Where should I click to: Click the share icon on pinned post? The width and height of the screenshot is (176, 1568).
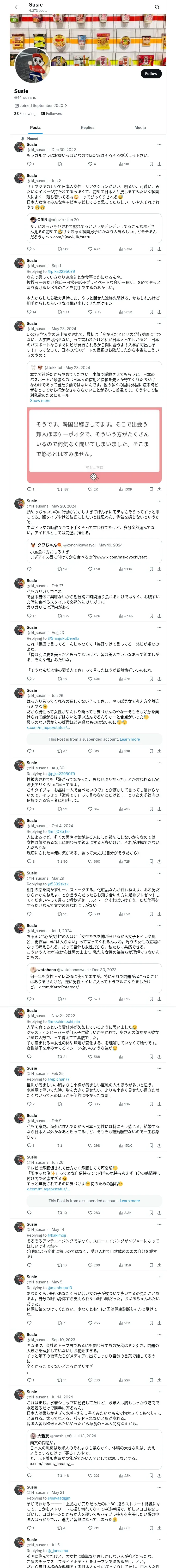[159, 164]
